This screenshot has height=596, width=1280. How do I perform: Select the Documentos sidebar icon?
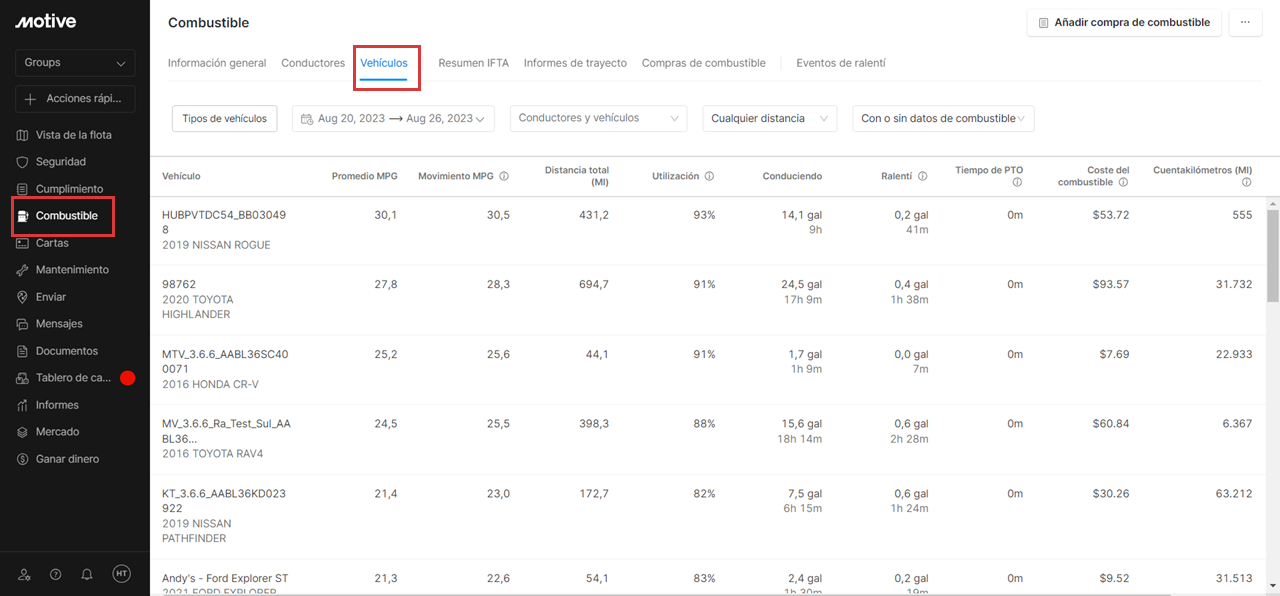66,350
